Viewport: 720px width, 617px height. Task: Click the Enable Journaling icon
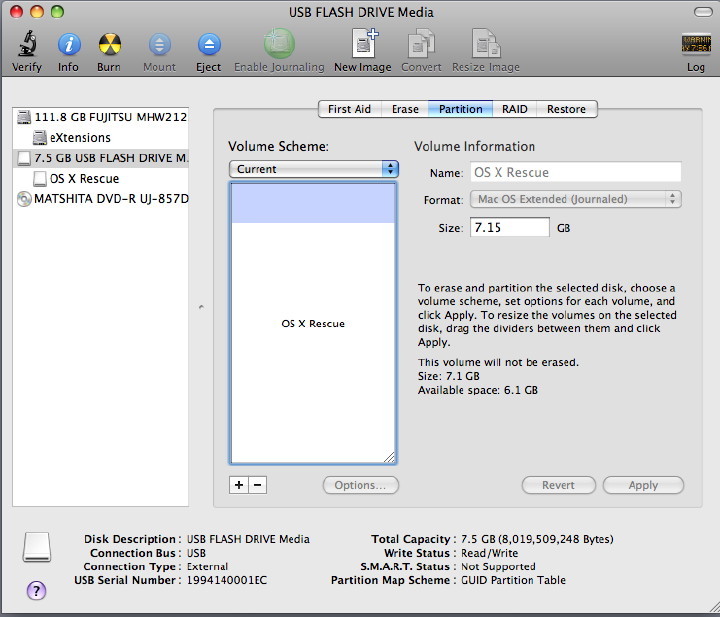pos(279,44)
